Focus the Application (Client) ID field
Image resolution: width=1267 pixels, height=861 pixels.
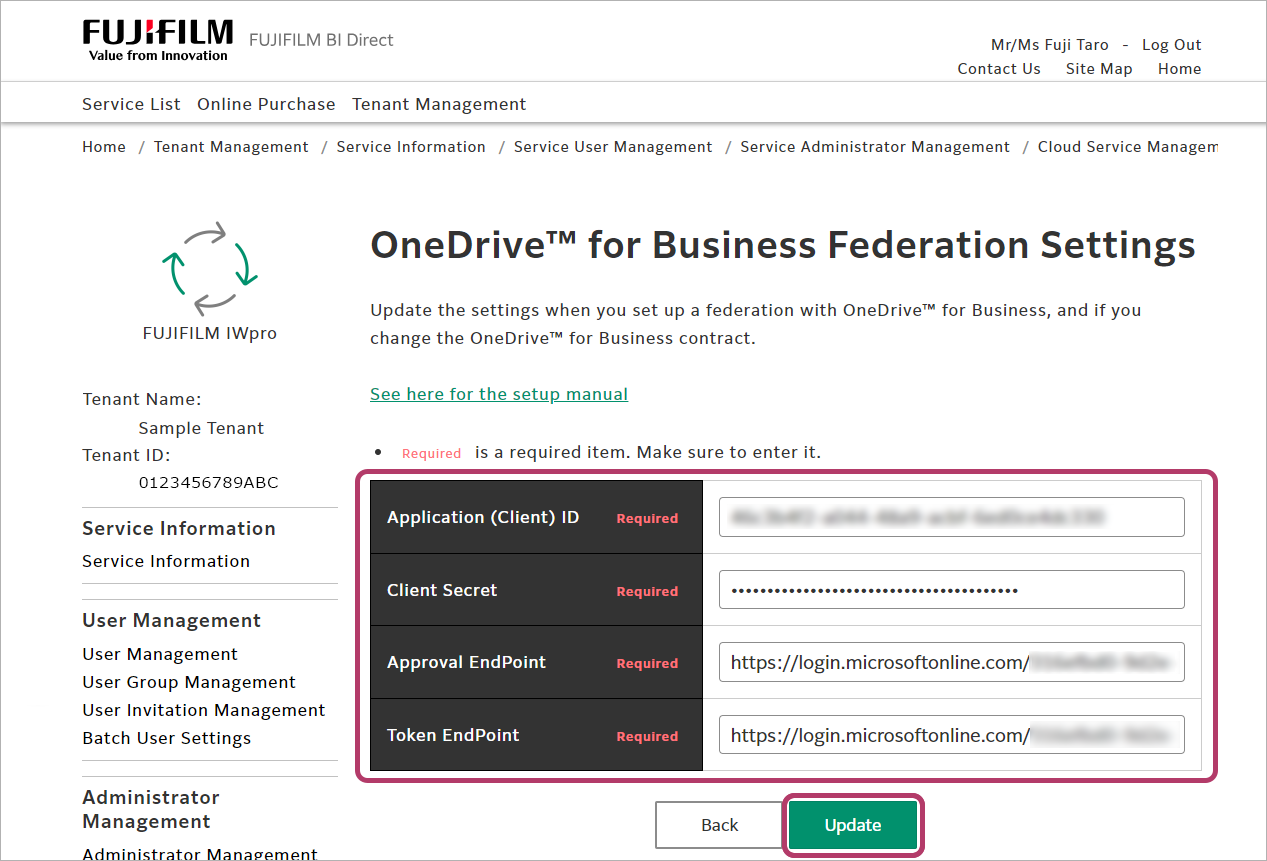pos(951,517)
